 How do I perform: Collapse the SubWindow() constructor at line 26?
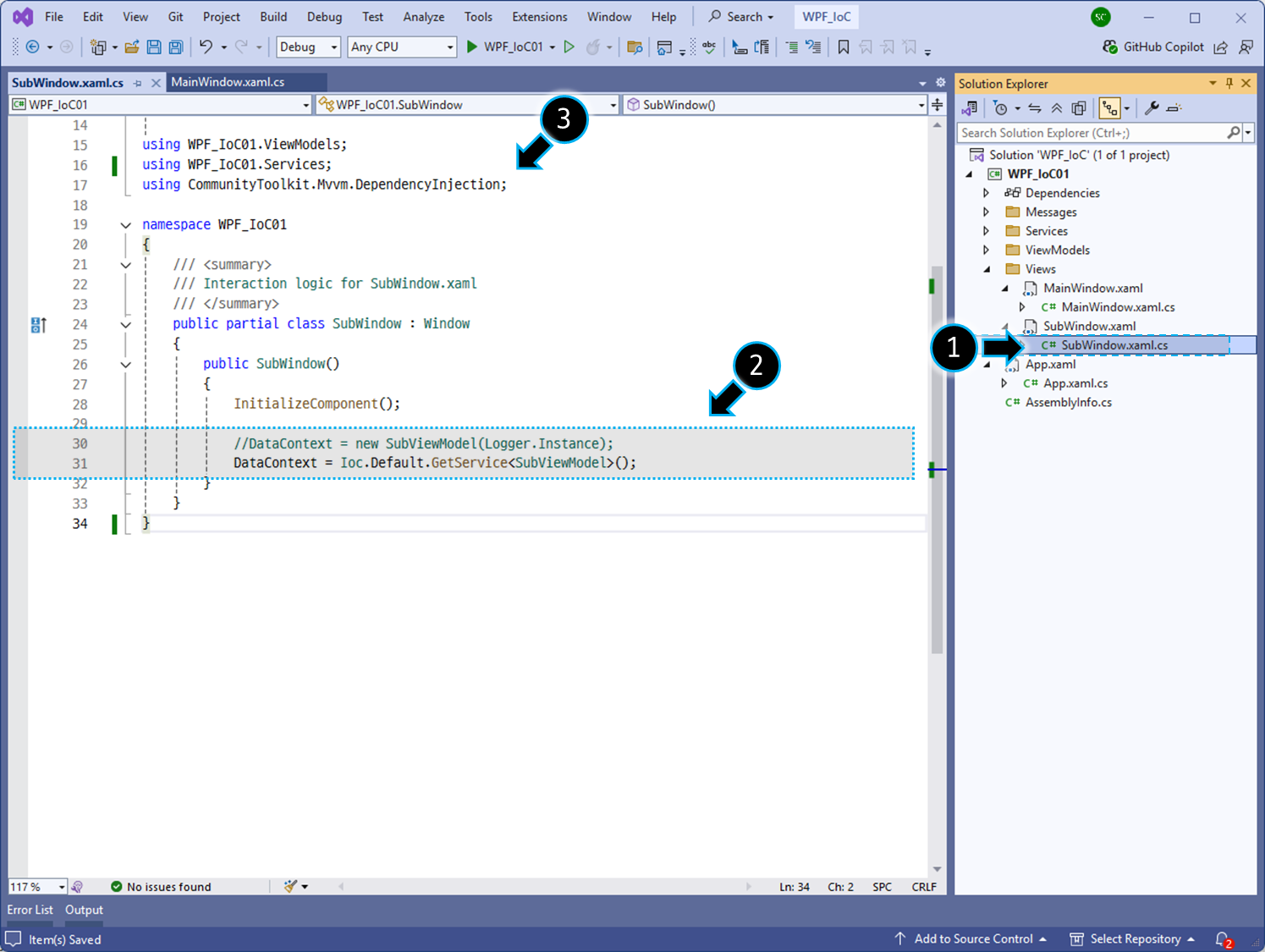pyautogui.click(x=126, y=365)
